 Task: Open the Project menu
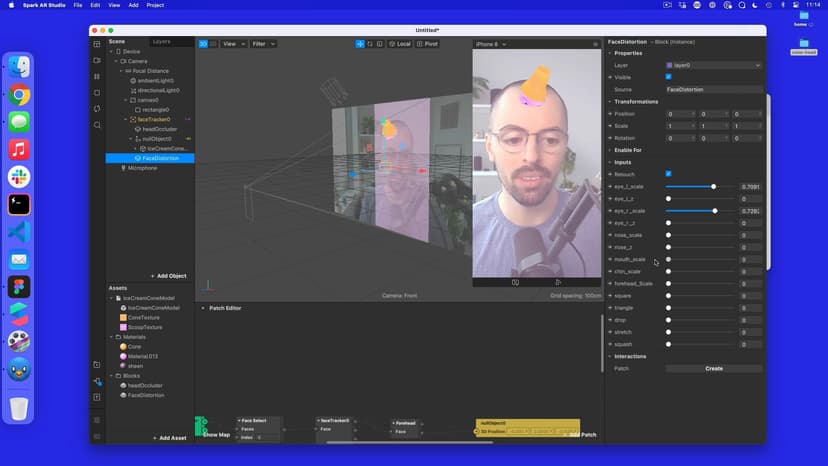click(155, 5)
